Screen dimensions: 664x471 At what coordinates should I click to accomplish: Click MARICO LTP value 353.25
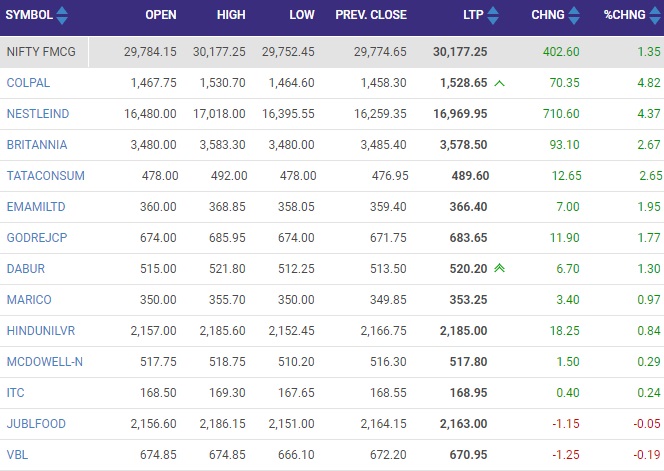click(x=468, y=299)
